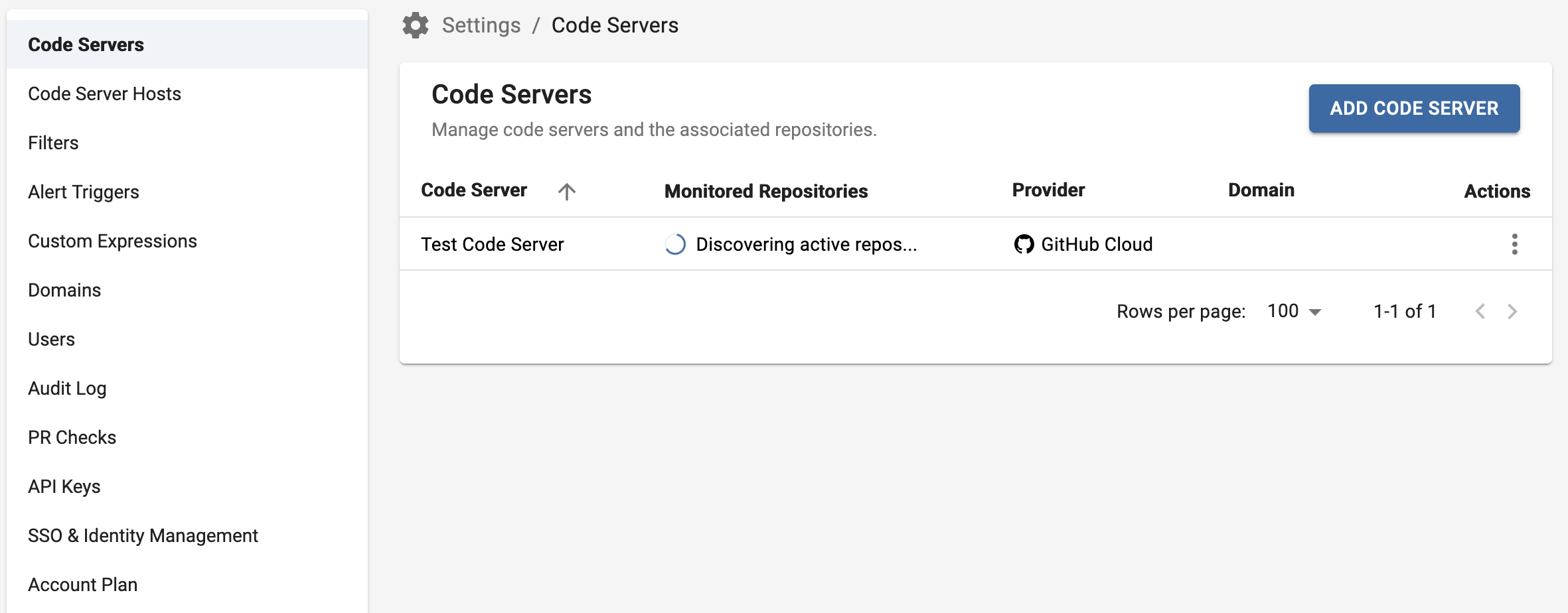Open the rows per page dropdown showing 100
1568x613 pixels.
click(x=1294, y=311)
